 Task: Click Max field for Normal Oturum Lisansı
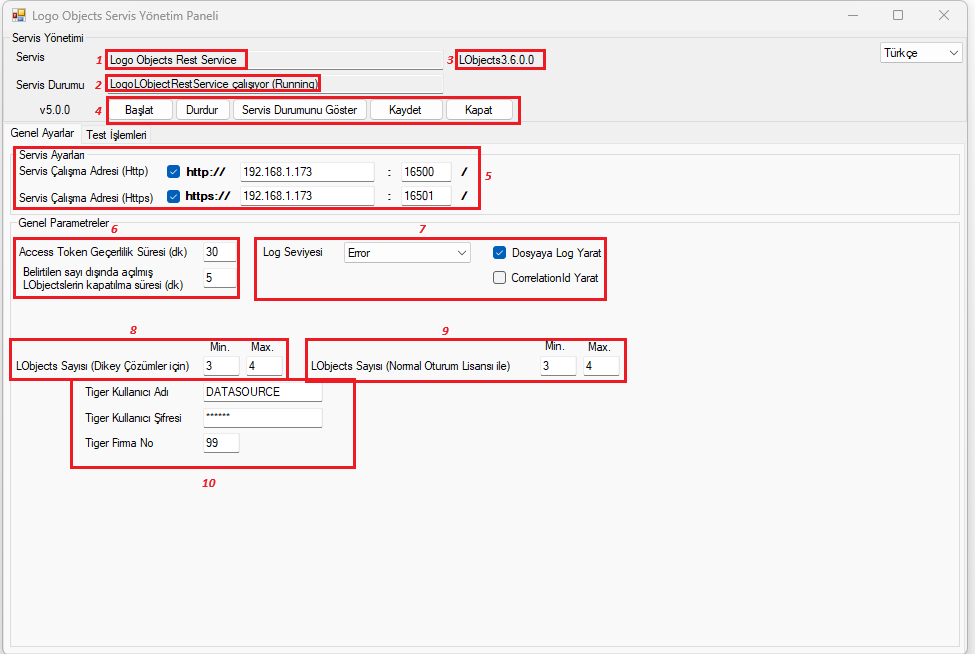601,366
